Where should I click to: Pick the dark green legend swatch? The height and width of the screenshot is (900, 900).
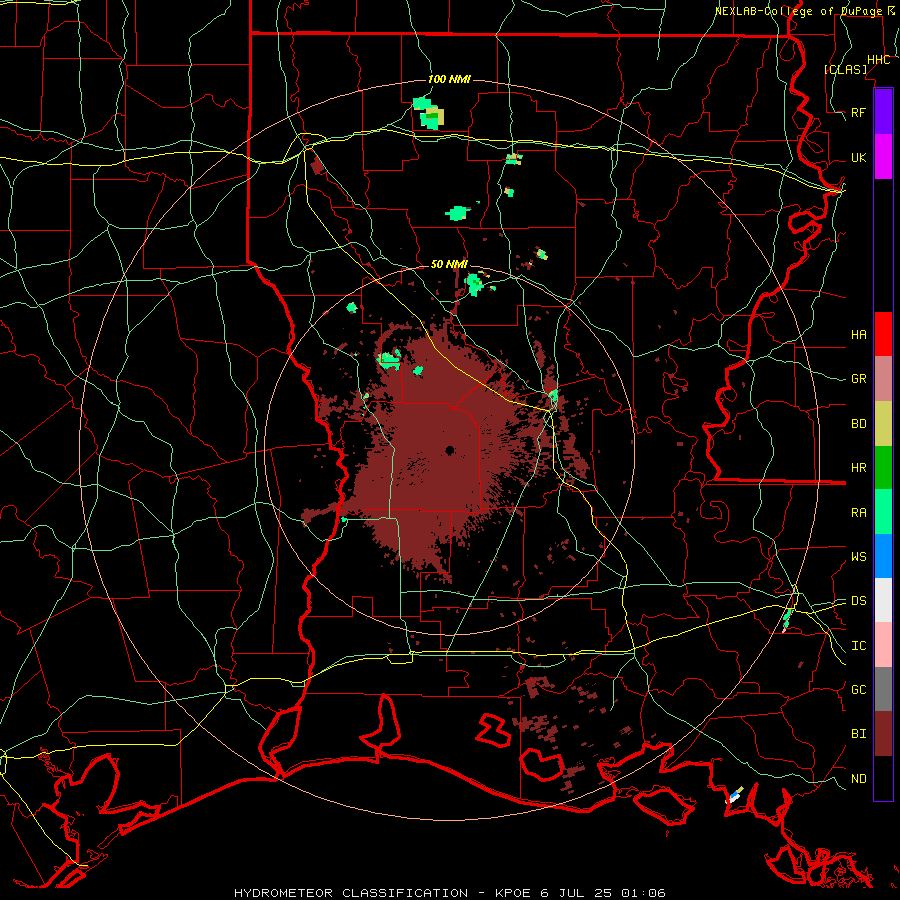click(x=883, y=467)
